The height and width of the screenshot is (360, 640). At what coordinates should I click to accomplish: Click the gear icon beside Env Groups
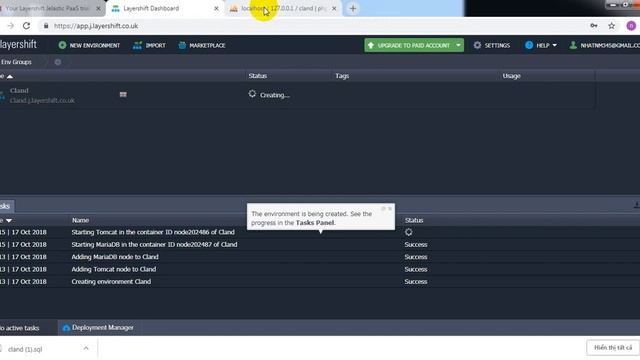[x=58, y=62]
